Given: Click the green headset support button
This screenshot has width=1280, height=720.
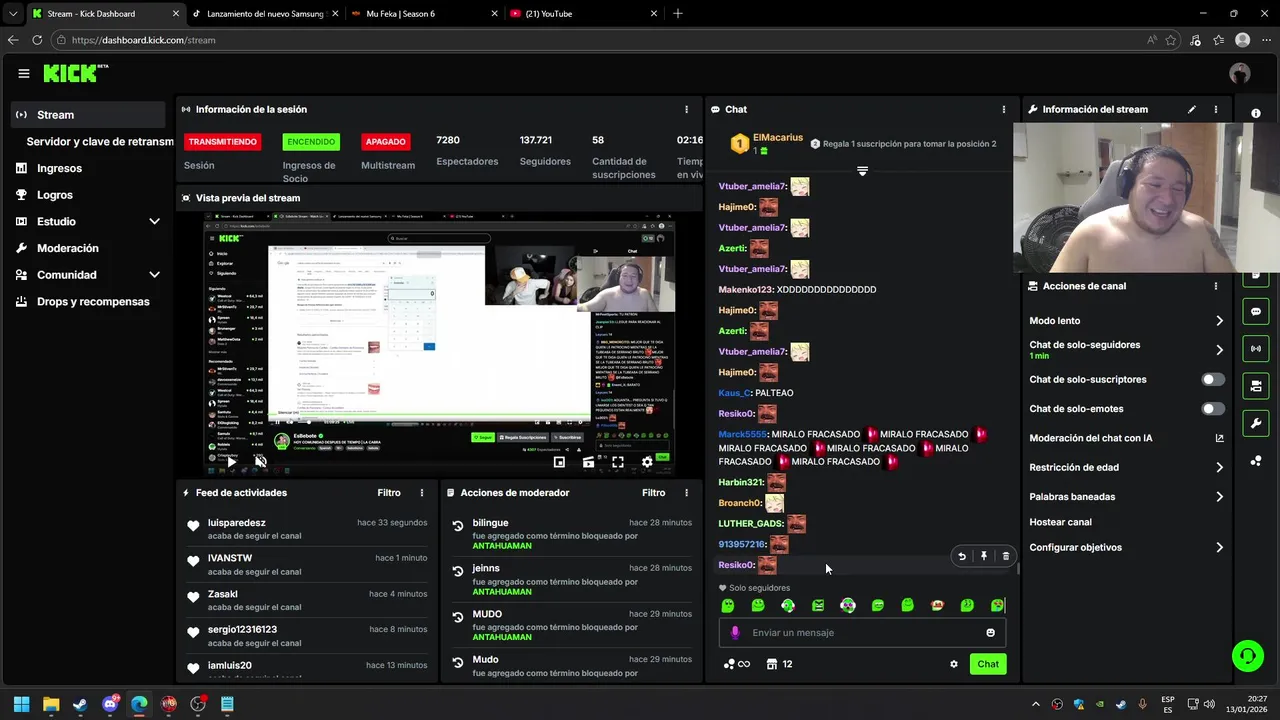Looking at the screenshot, I should click(x=1248, y=656).
